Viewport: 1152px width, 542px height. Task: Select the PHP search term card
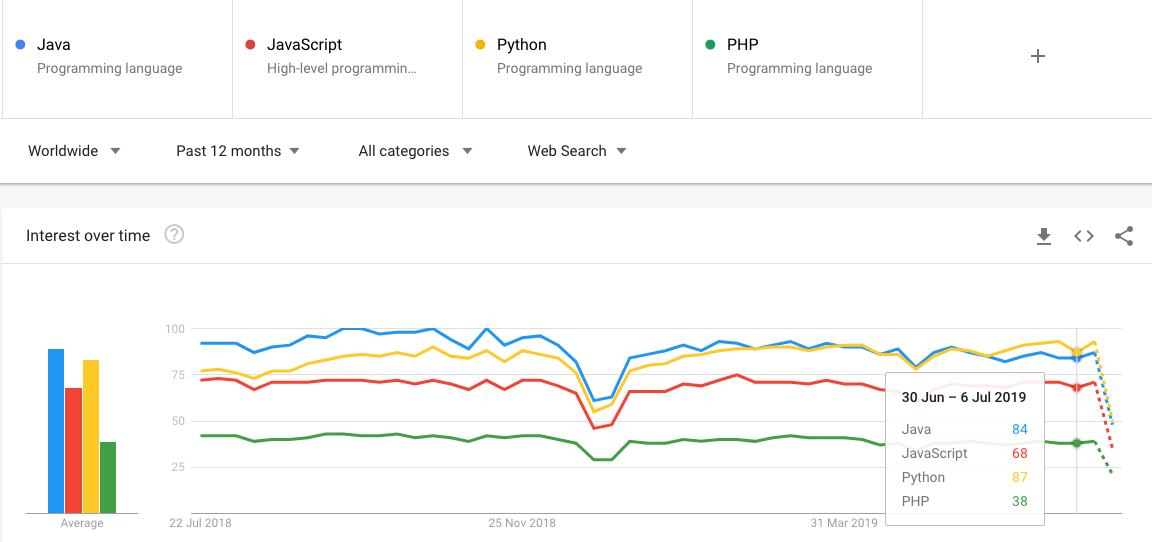tap(807, 57)
